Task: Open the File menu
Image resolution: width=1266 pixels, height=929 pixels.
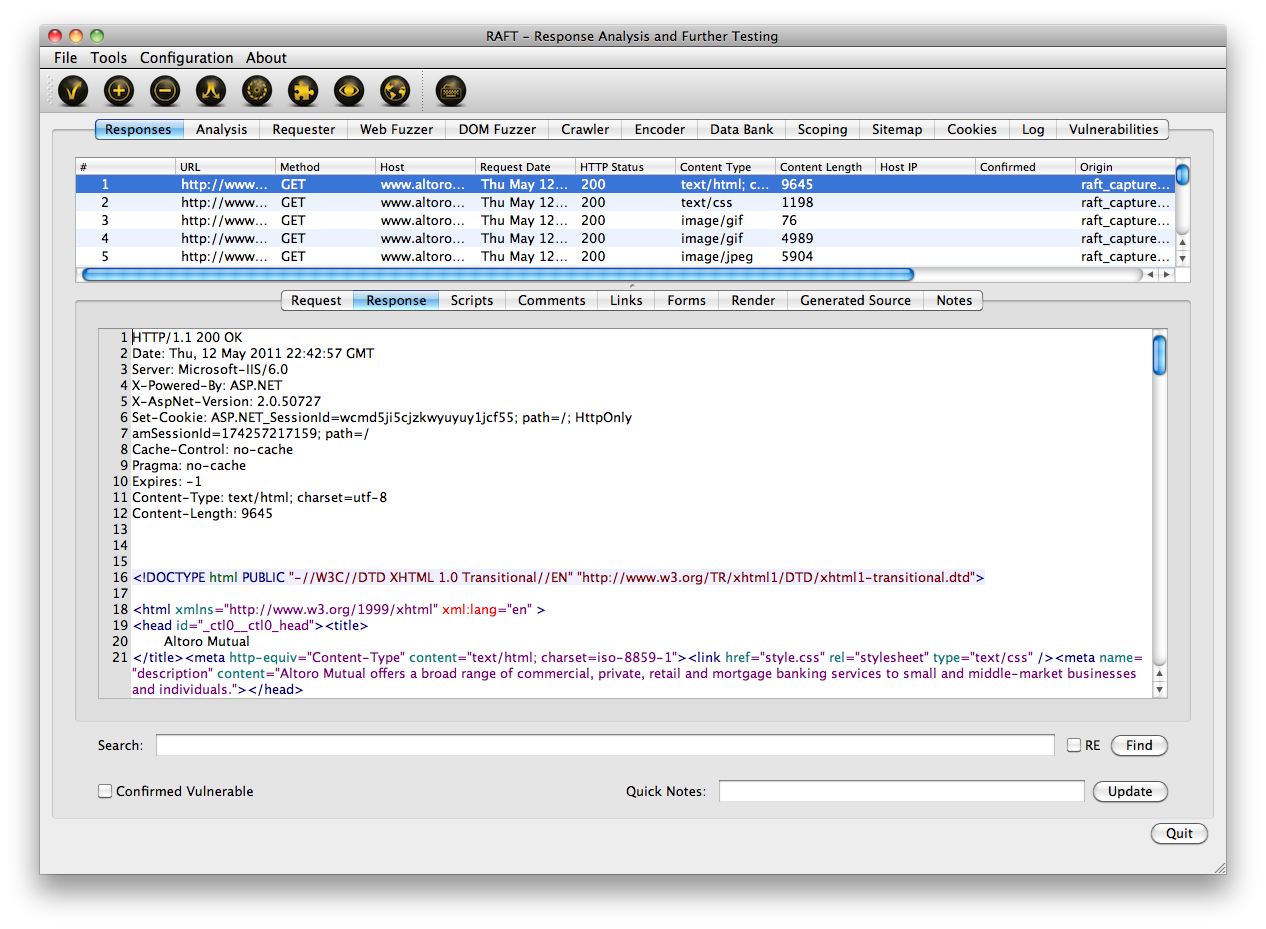Action: point(65,58)
